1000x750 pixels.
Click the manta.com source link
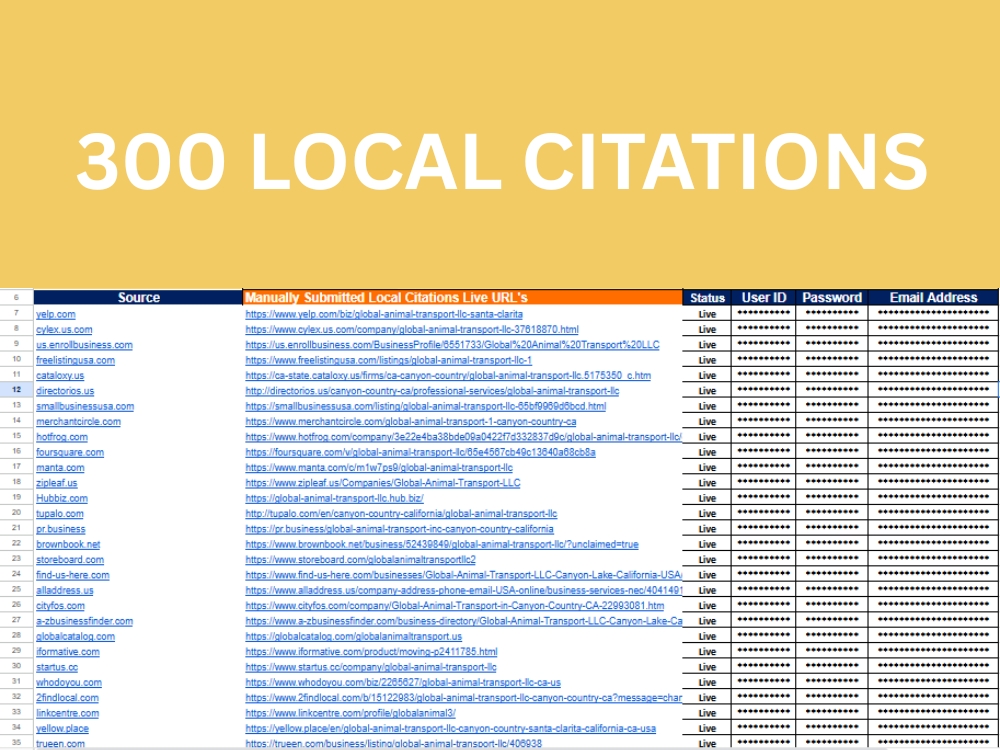pos(60,467)
